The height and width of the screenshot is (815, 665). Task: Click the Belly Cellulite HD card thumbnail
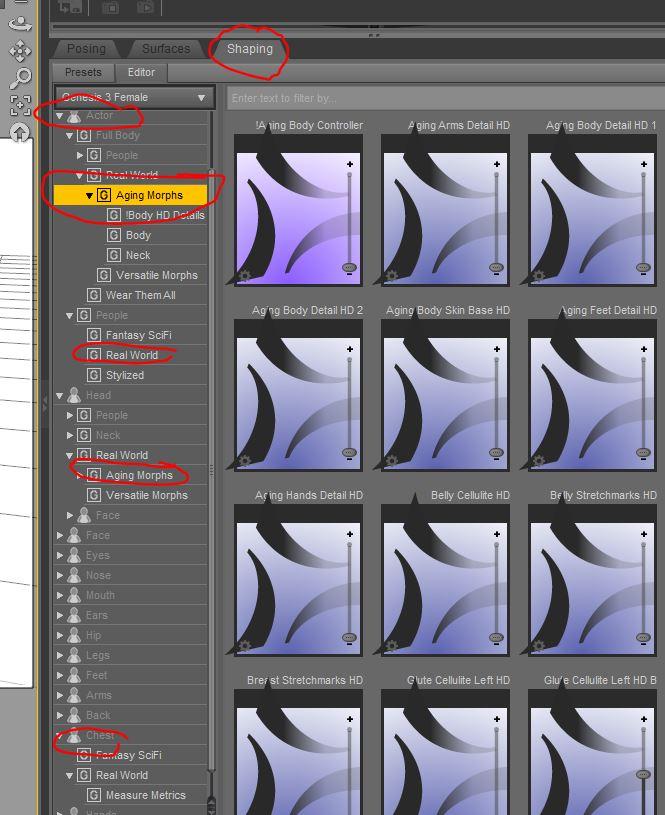(445, 580)
